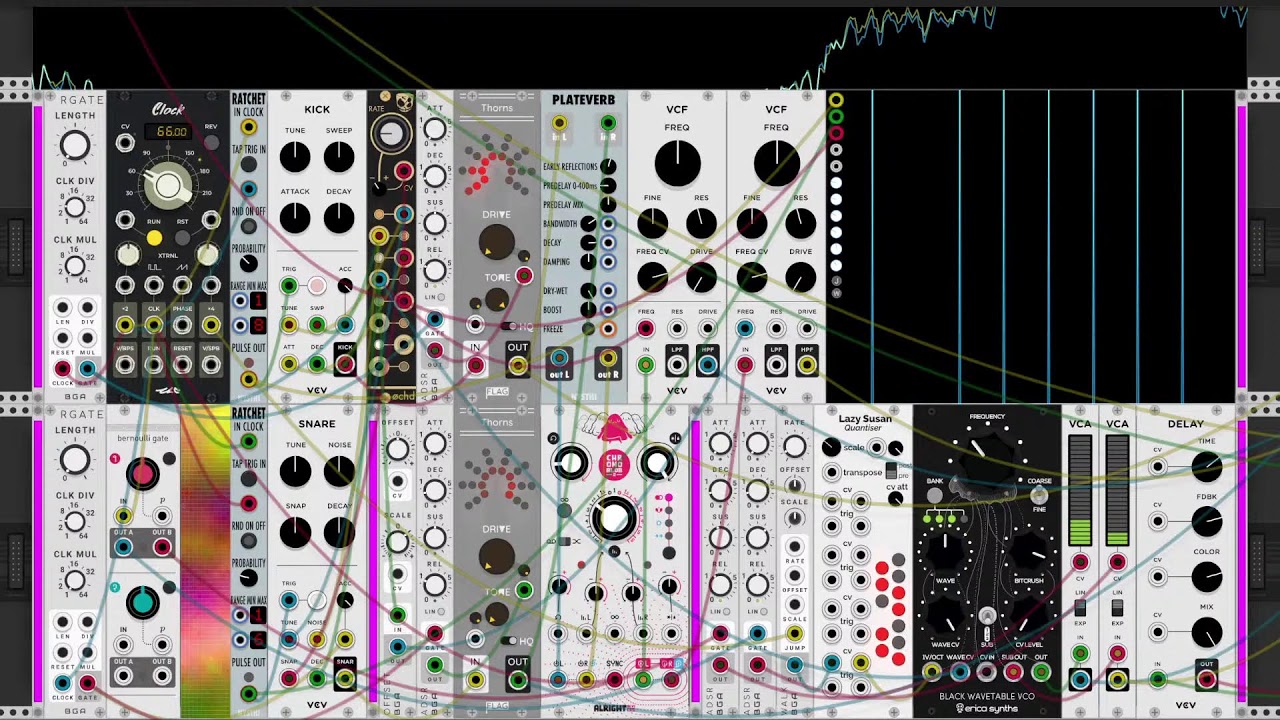Click Plateverb in R input jack

pyautogui.click(x=607, y=123)
